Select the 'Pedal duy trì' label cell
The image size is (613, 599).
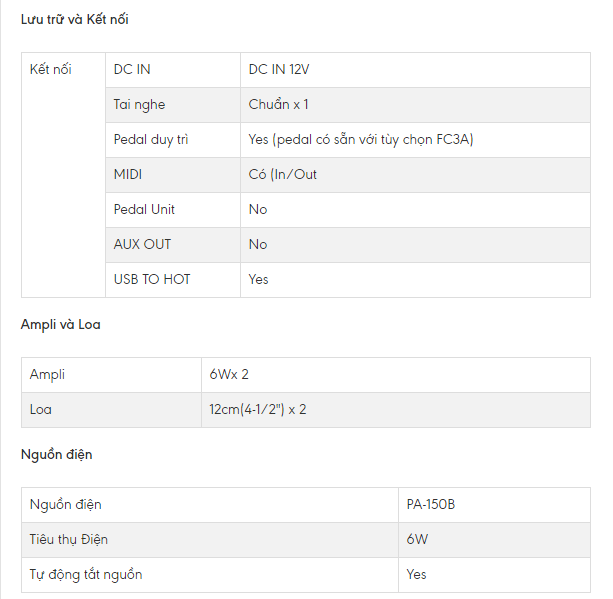click(150, 140)
